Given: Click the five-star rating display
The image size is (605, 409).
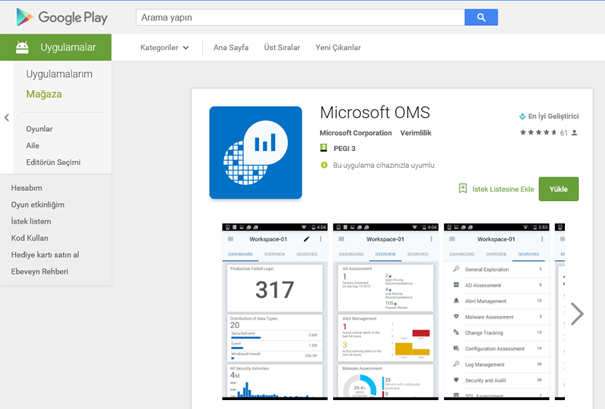Looking at the screenshot, I should pyautogui.click(x=538, y=132).
